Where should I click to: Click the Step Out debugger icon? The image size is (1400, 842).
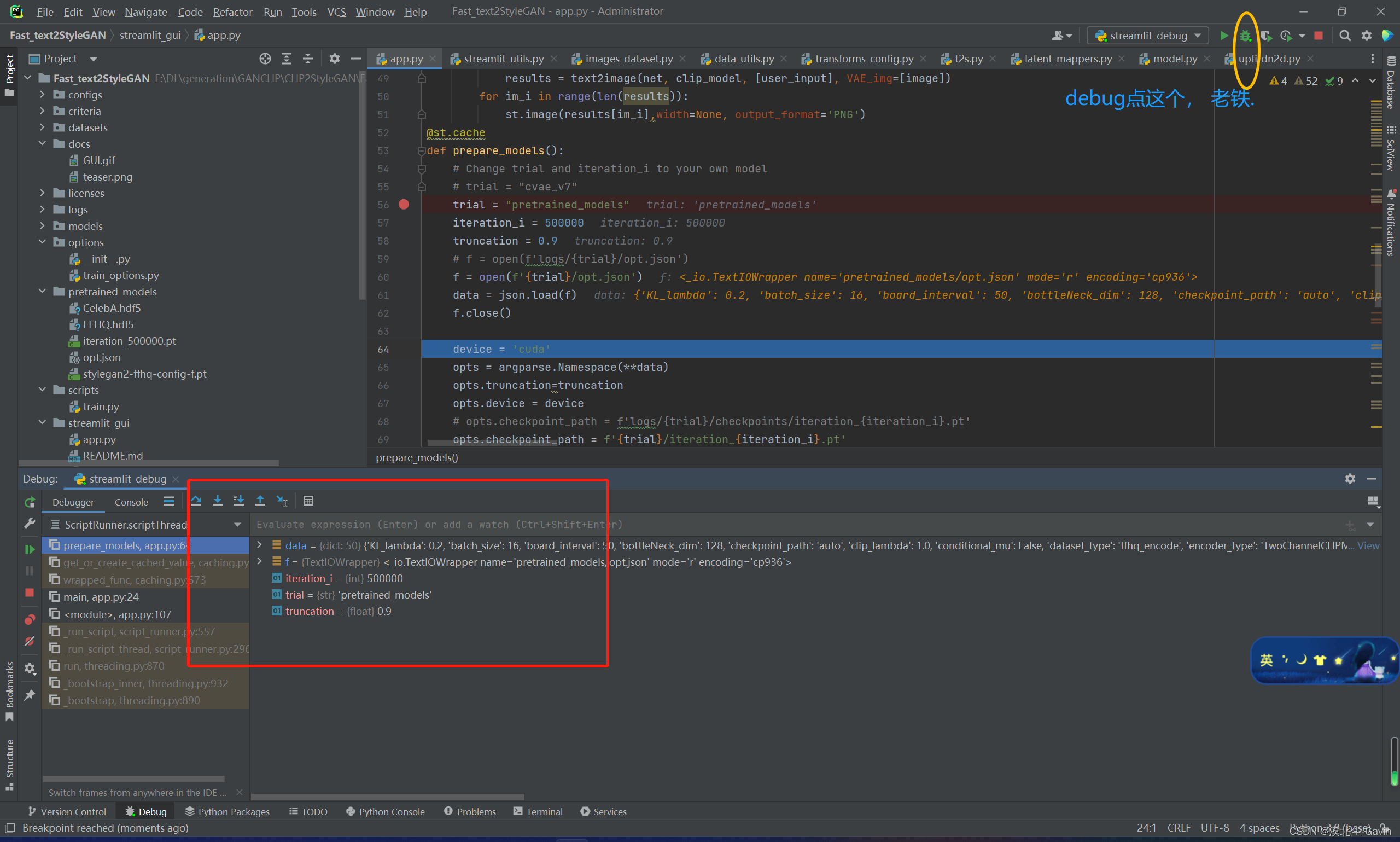pyautogui.click(x=260, y=501)
